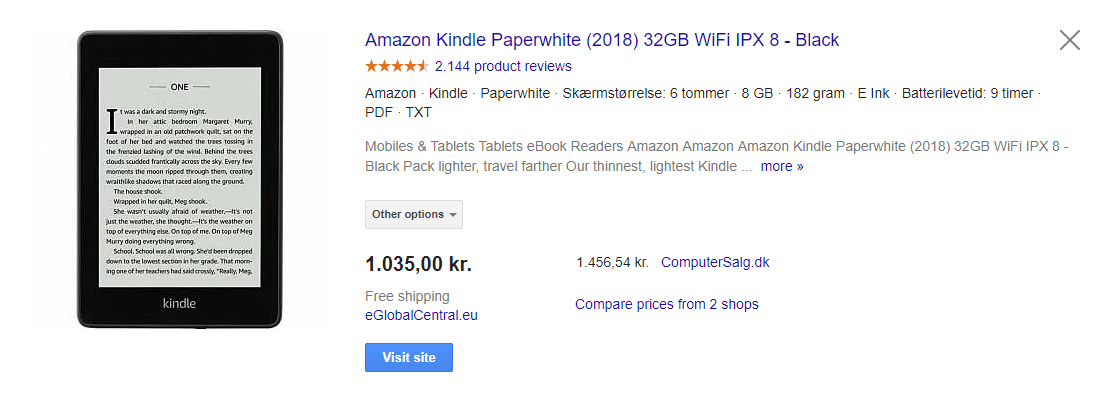
Task: Click the 1.035,00 kr. price
Action: 418,264
